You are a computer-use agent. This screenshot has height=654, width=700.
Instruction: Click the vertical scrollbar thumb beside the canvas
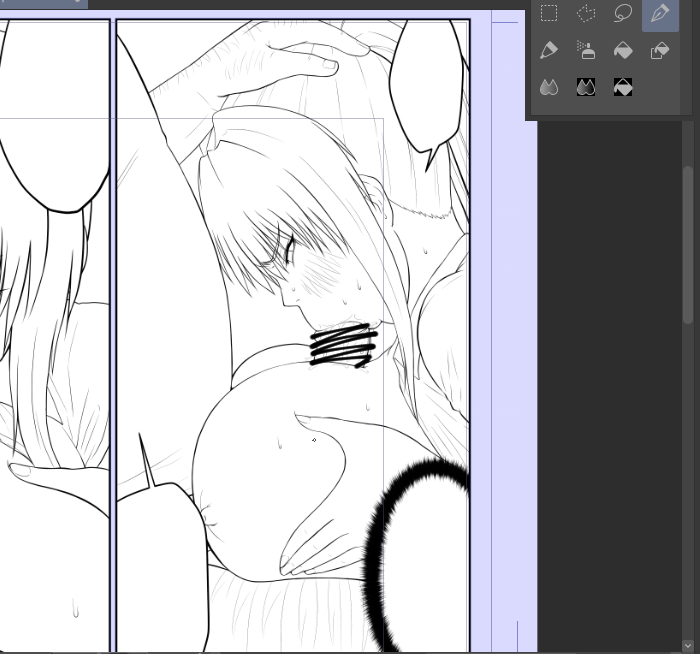(x=688, y=245)
